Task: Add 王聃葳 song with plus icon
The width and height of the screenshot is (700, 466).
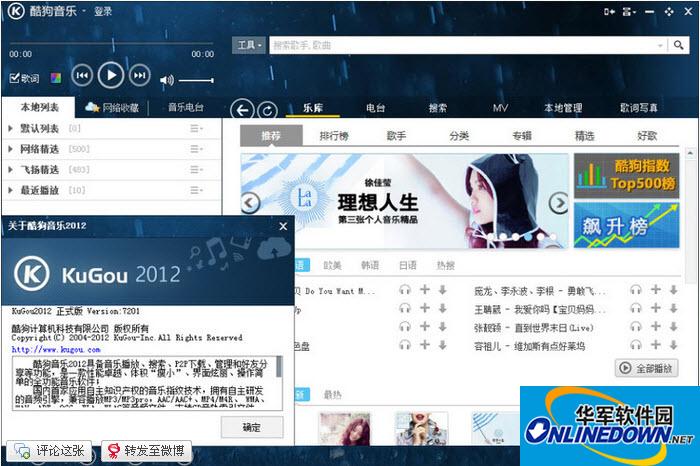Action: point(655,308)
